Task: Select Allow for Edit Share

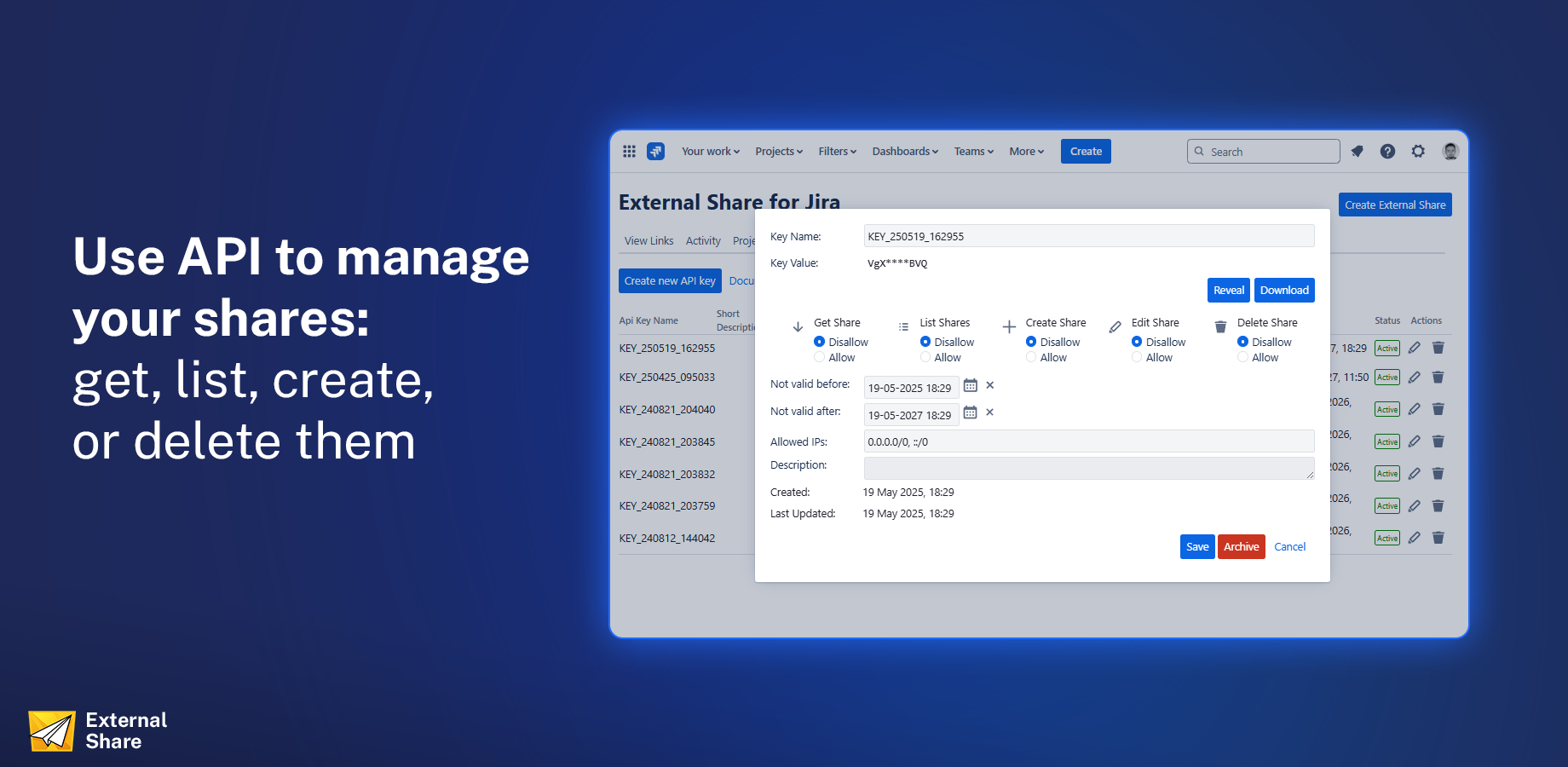Action: click(1137, 357)
